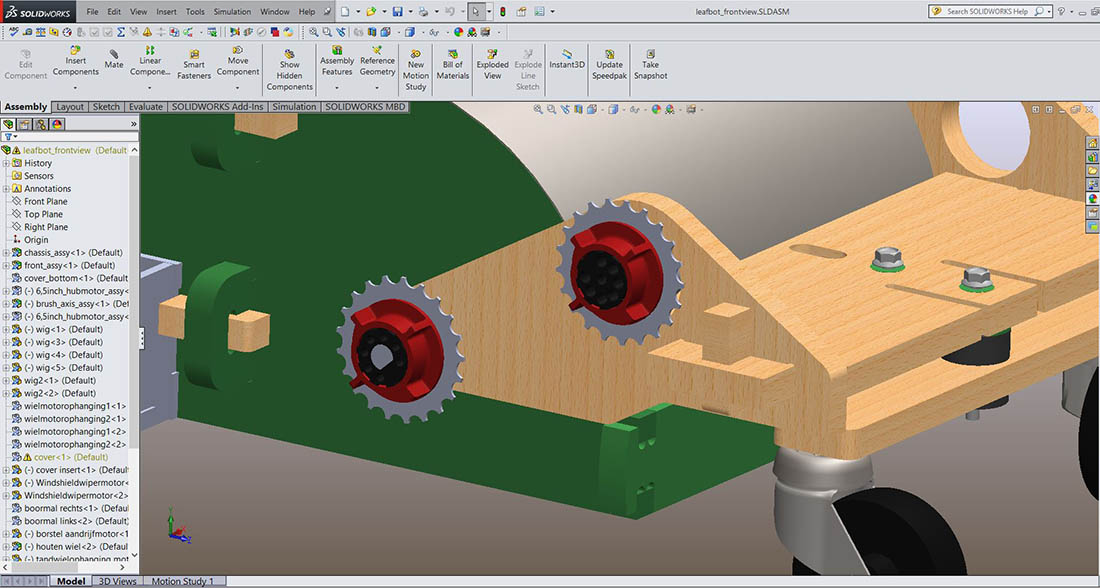
Task: Expand the chassis_assy<1> tree node
Action: 6,253
